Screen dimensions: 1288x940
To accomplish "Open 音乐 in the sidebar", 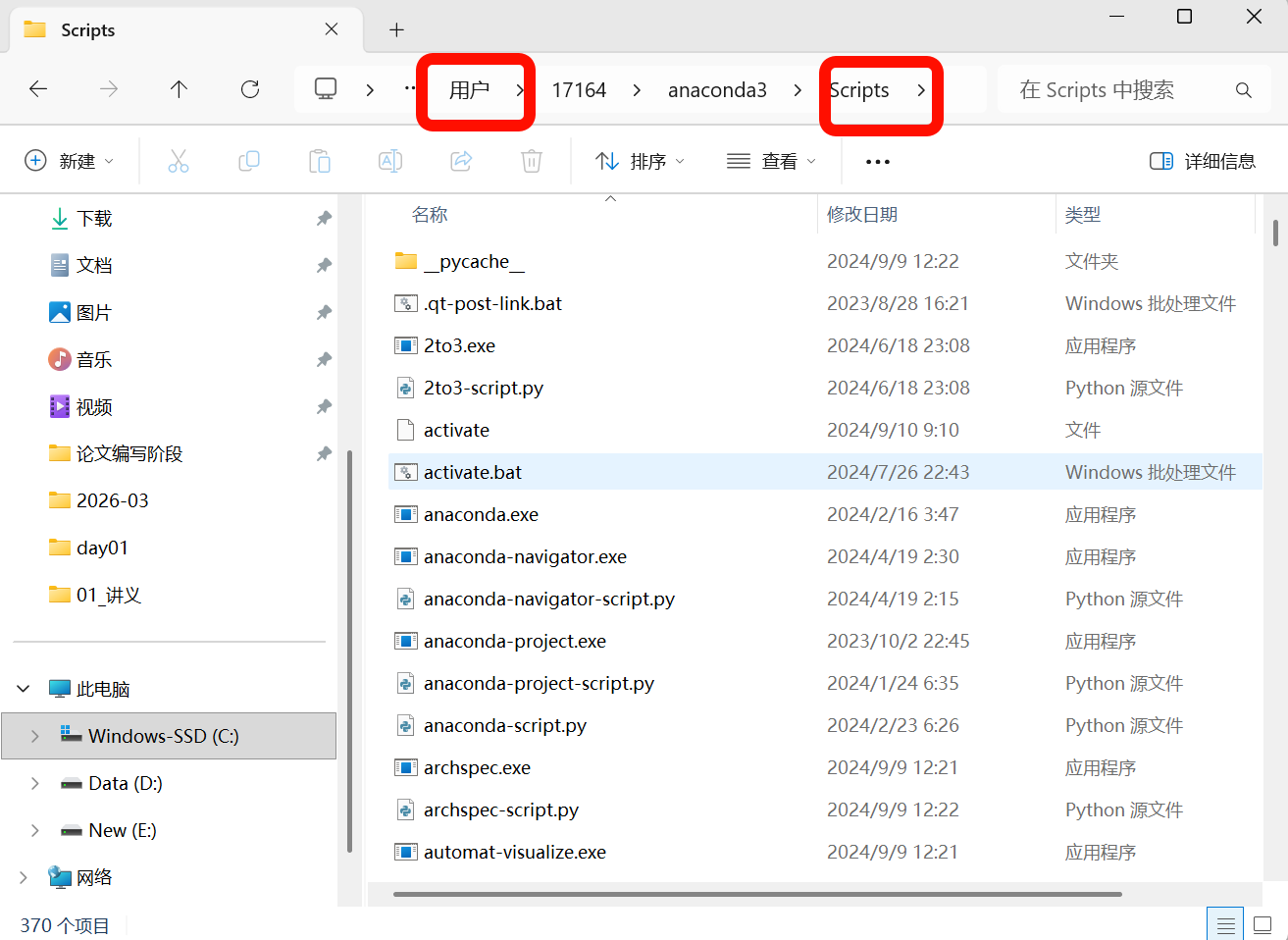I will click(94, 360).
